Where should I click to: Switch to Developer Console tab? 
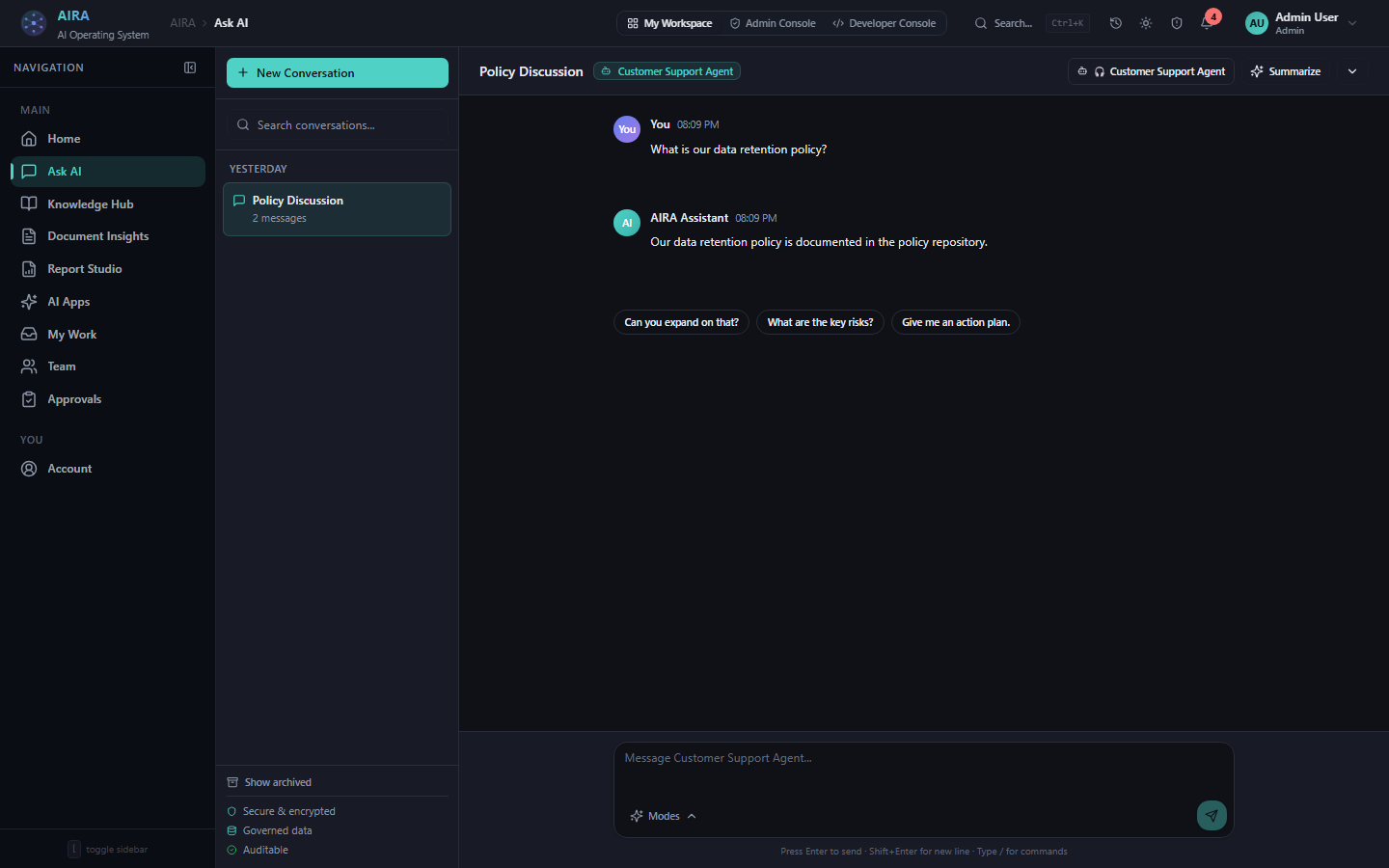pyautogui.click(x=885, y=23)
